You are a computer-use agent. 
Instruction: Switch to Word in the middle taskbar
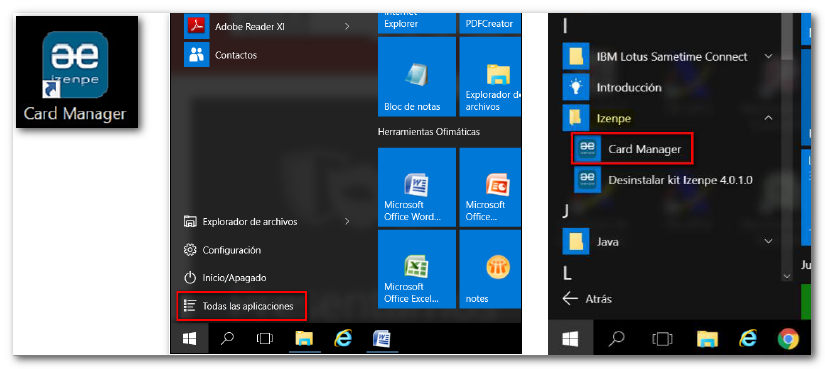click(381, 338)
